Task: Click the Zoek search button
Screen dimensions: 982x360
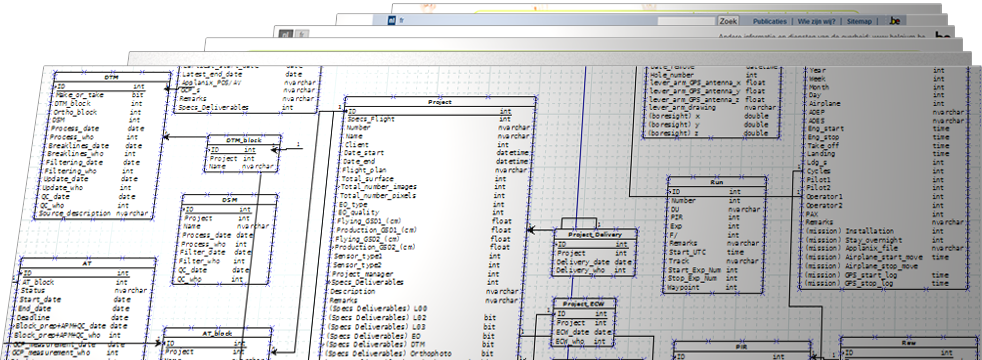Action: coord(728,21)
